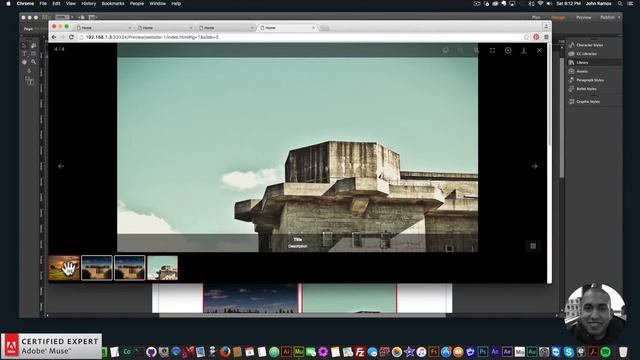
Task: Click the Pinterest extension icon
Action: (536, 37)
